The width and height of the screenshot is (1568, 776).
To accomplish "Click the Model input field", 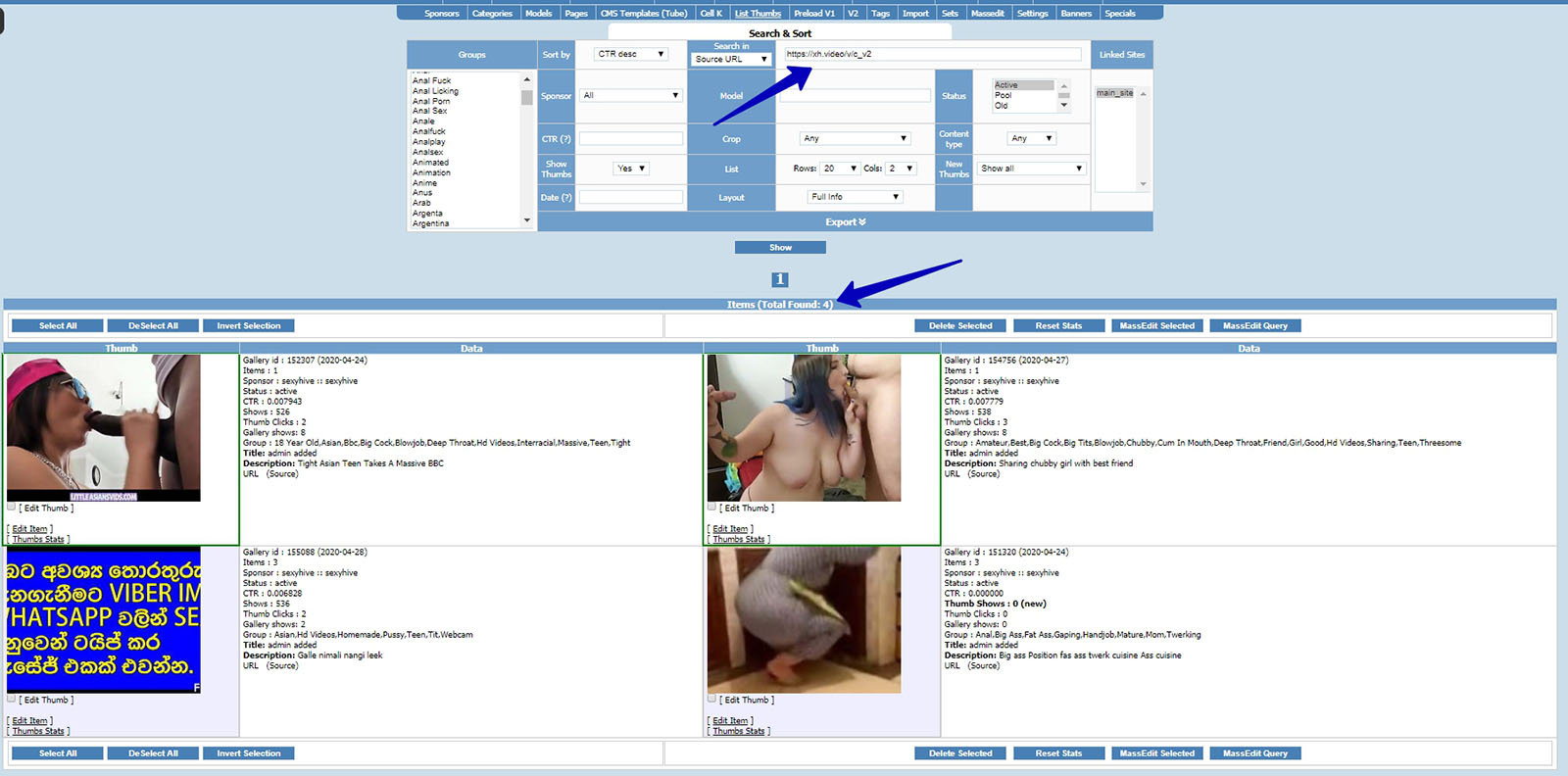I will [x=855, y=95].
